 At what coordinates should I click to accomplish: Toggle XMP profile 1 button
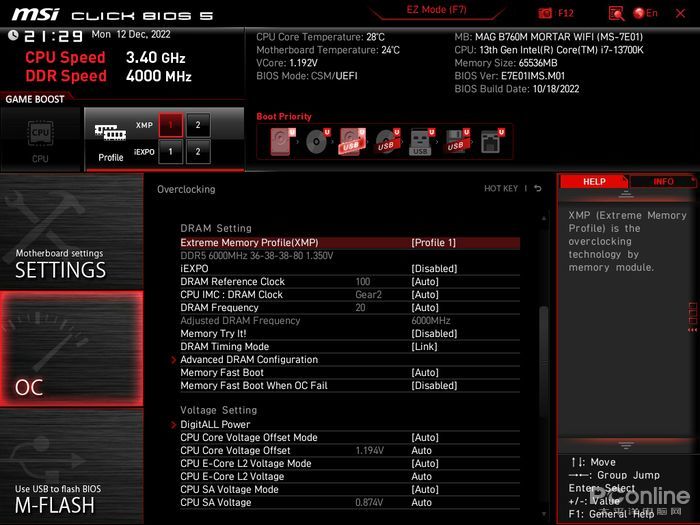tap(171, 125)
